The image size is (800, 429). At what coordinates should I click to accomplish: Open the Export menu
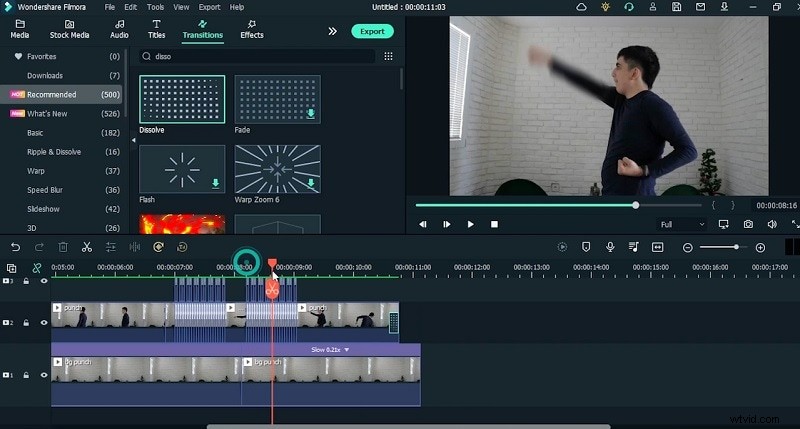pyautogui.click(x=210, y=7)
